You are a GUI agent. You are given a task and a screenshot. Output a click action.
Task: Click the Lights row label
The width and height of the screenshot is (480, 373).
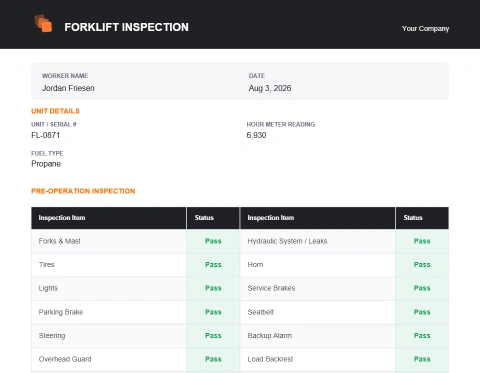(x=48, y=288)
